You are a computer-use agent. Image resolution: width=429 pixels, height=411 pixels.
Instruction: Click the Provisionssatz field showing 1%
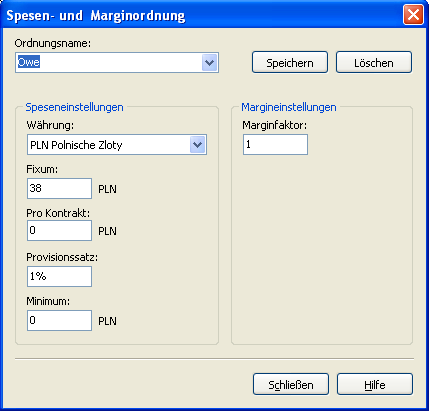point(59,276)
